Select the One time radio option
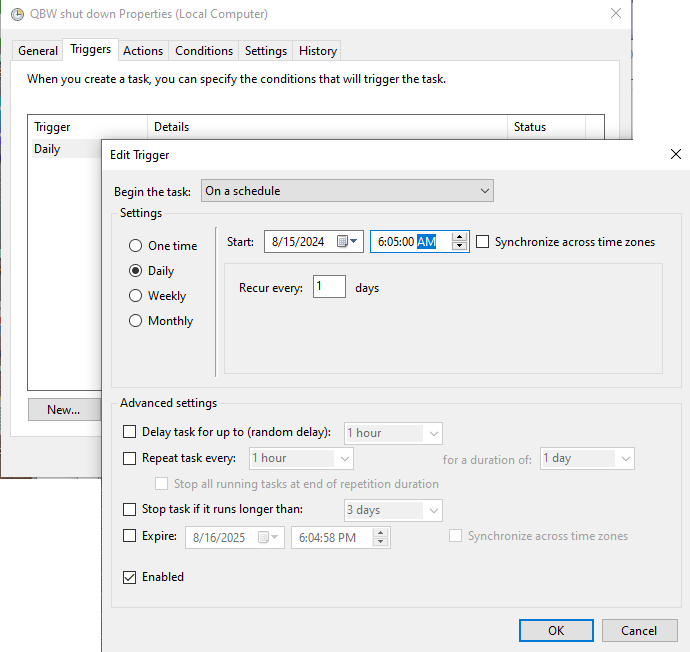This screenshot has height=652, width=690. click(x=135, y=246)
